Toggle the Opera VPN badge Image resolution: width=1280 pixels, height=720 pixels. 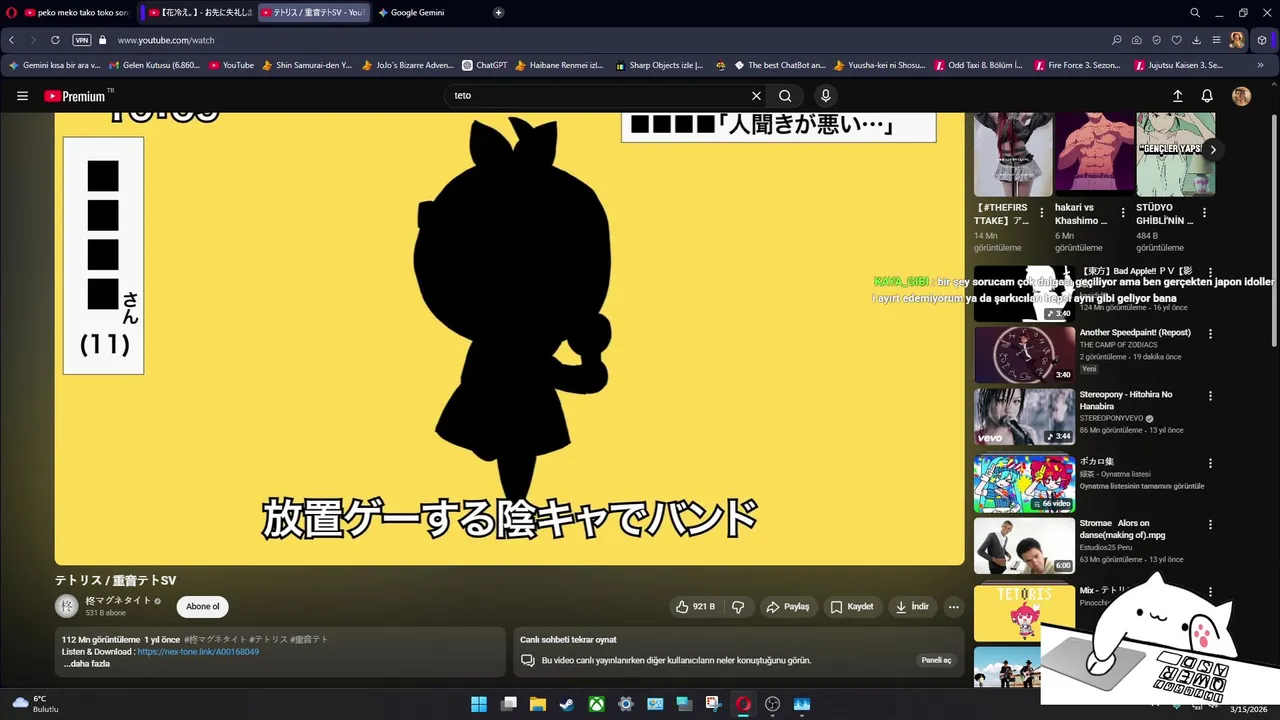[x=81, y=40]
